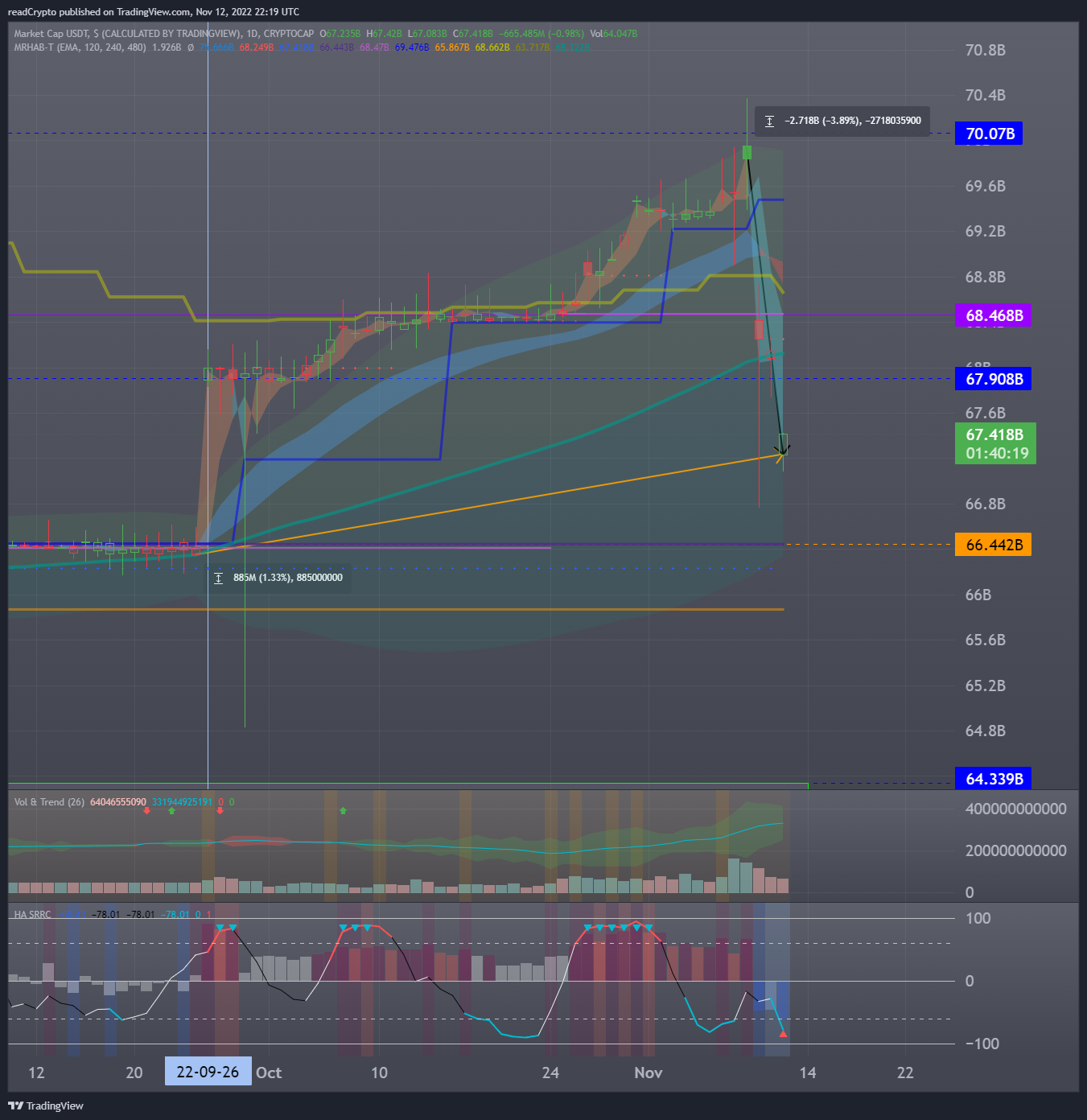Click the 70.8B price axis label

986,50
